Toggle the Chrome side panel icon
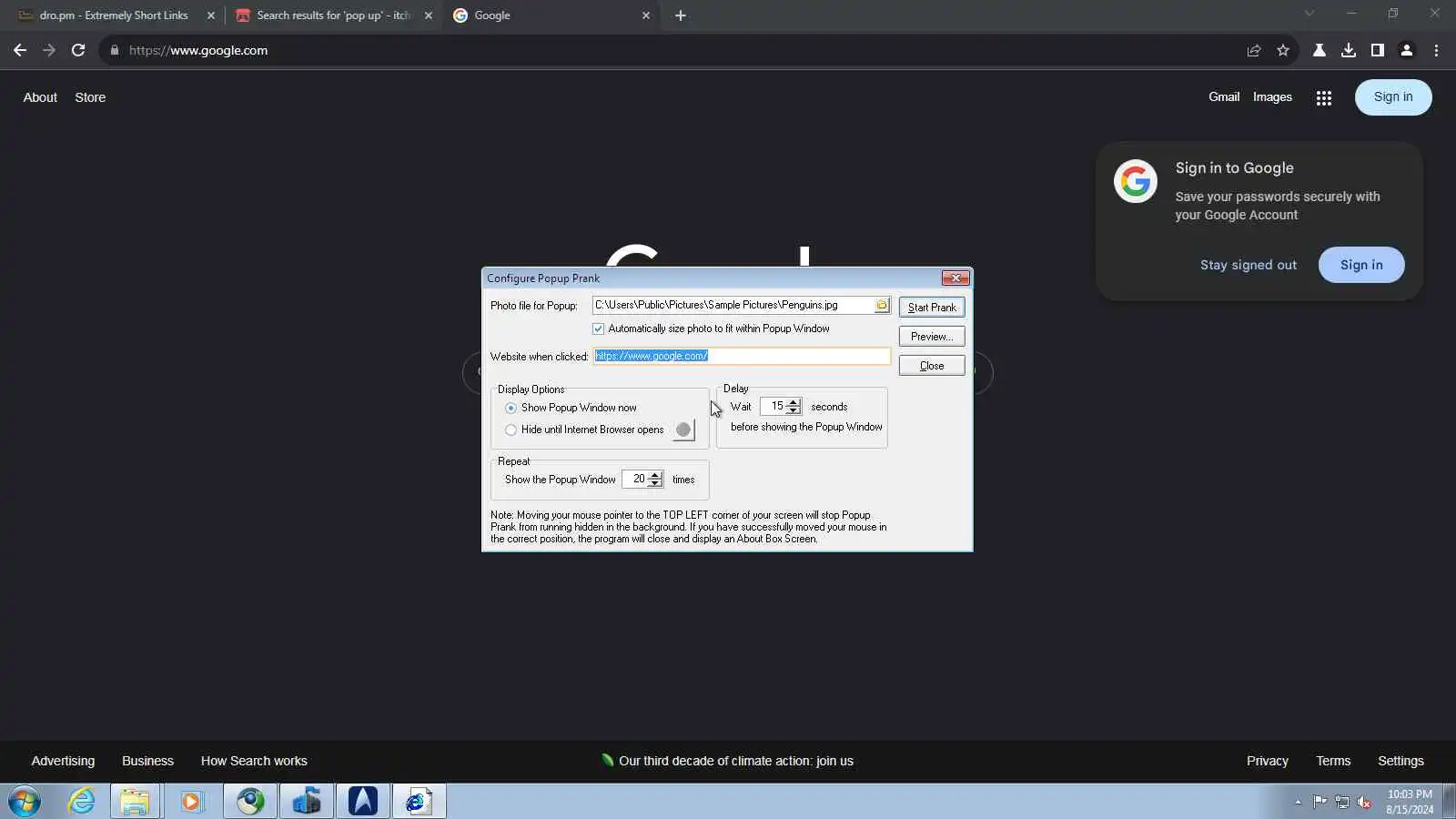Viewport: 1456px width, 819px height. (x=1378, y=50)
